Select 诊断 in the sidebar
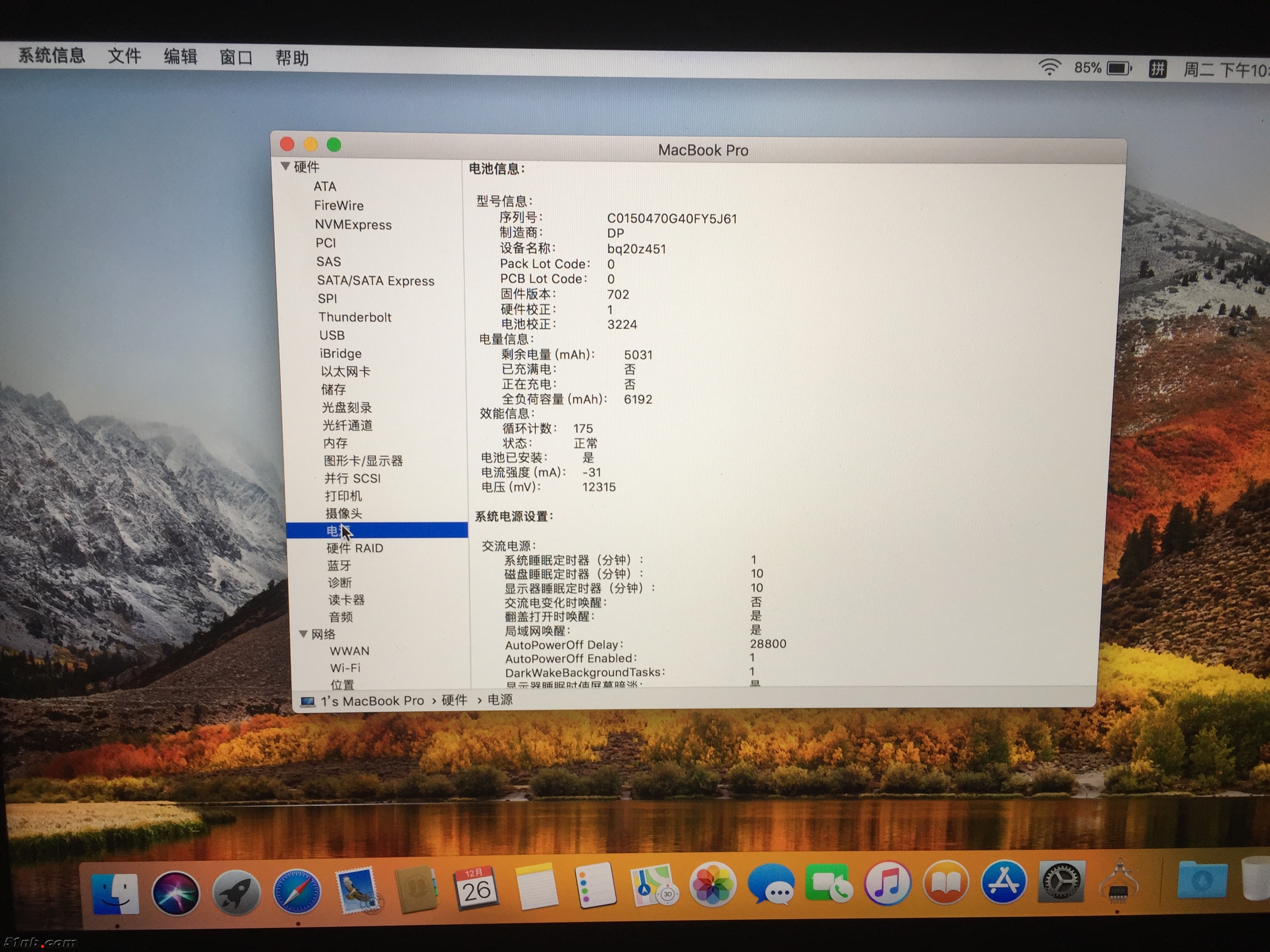The width and height of the screenshot is (1270, 952). pyautogui.click(x=339, y=583)
